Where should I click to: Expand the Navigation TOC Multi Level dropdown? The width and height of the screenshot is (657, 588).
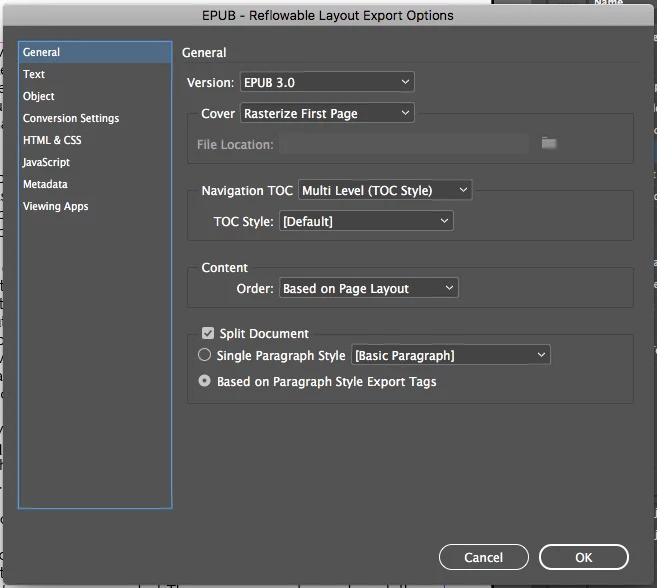point(385,190)
